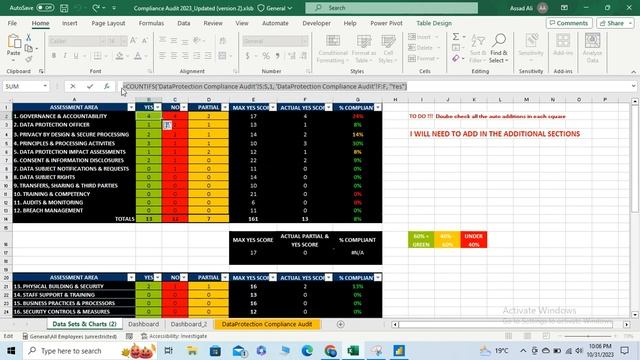This screenshot has height=360, width=640.
Task: Open Format as Table gallery
Action: pos(364,49)
